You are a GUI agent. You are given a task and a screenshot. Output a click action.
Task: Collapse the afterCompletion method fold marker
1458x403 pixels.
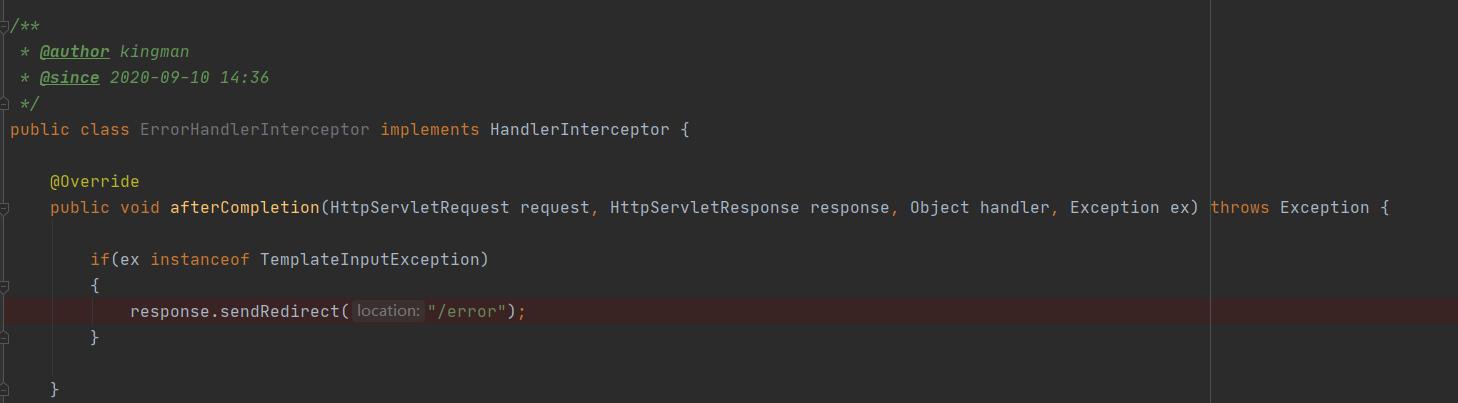pos(4,208)
